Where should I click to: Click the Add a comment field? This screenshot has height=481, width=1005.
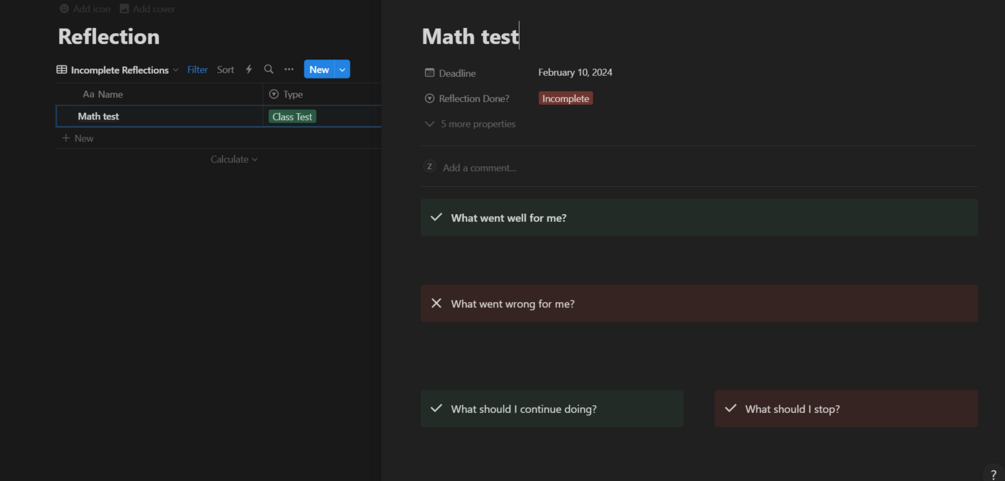pos(480,168)
